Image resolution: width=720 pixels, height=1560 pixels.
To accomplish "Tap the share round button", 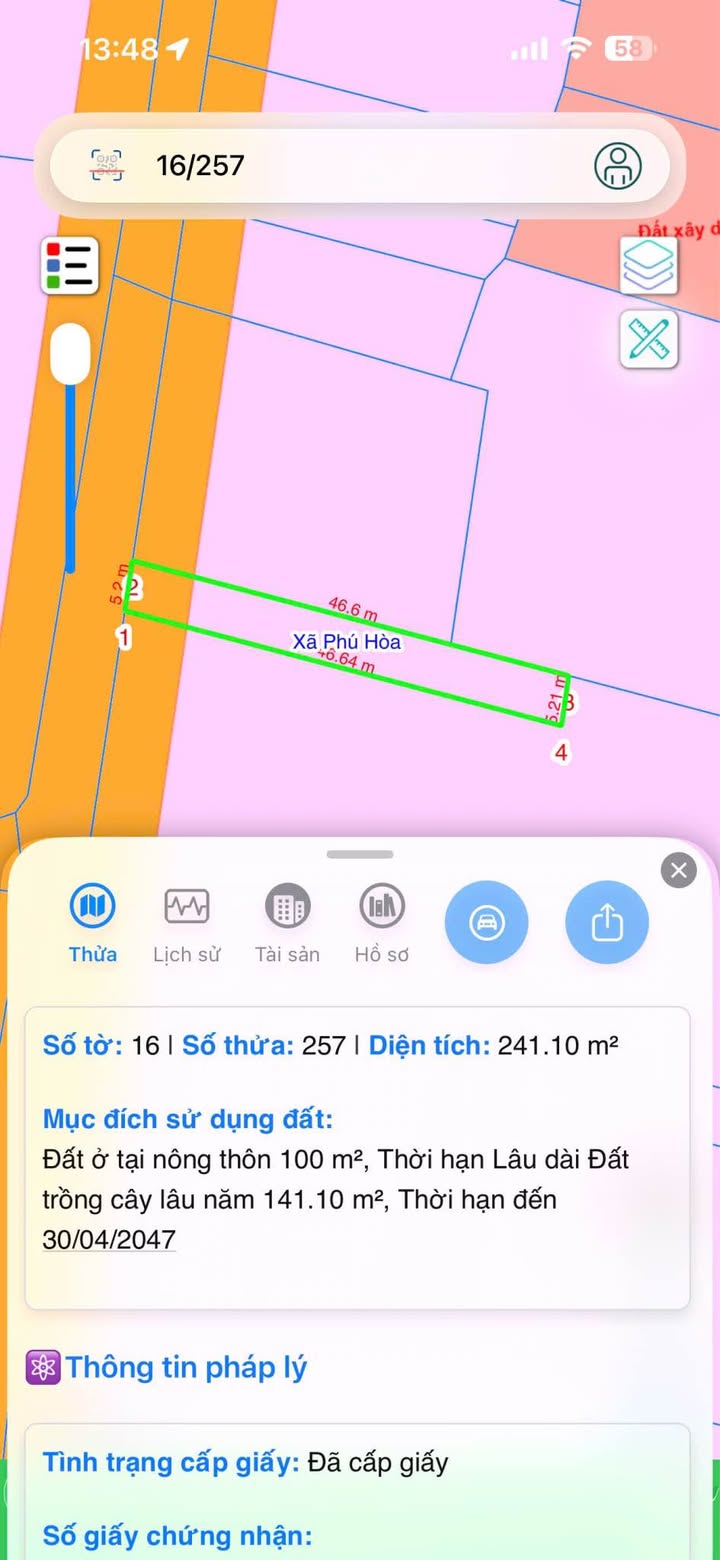I will (x=607, y=922).
